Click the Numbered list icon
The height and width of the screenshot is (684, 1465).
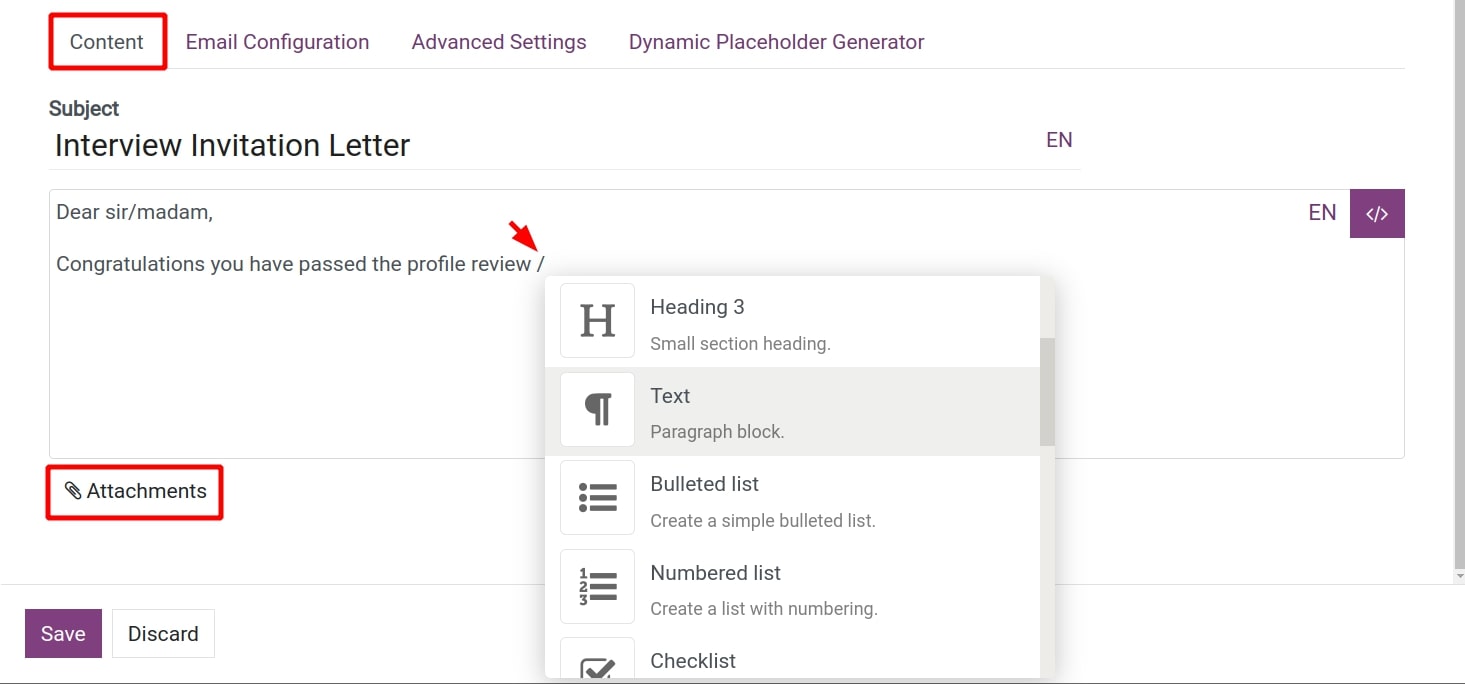(x=597, y=586)
